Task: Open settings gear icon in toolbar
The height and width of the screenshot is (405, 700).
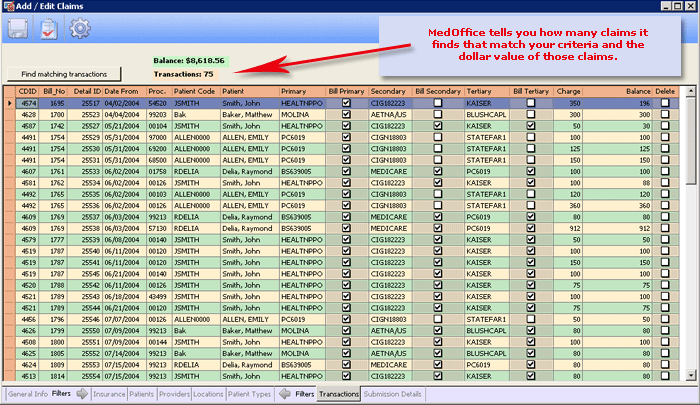Action: click(x=79, y=29)
